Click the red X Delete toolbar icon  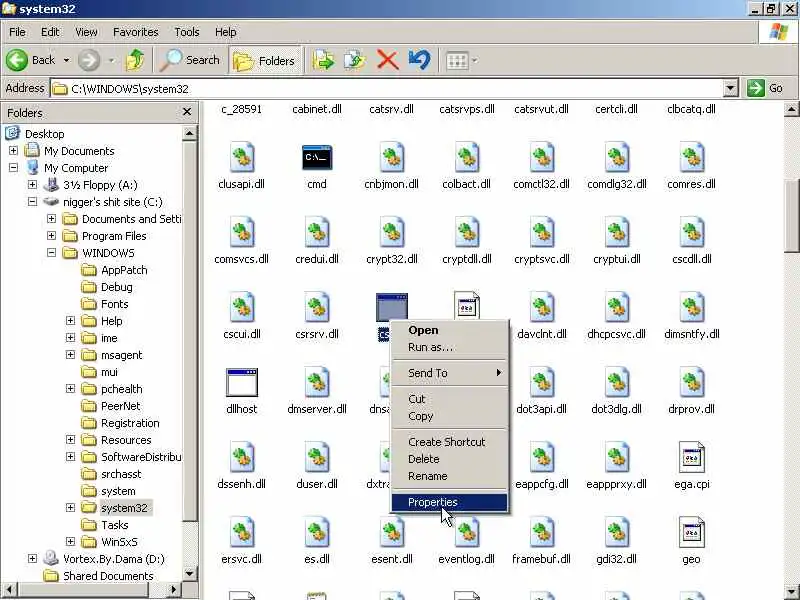[387, 60]
